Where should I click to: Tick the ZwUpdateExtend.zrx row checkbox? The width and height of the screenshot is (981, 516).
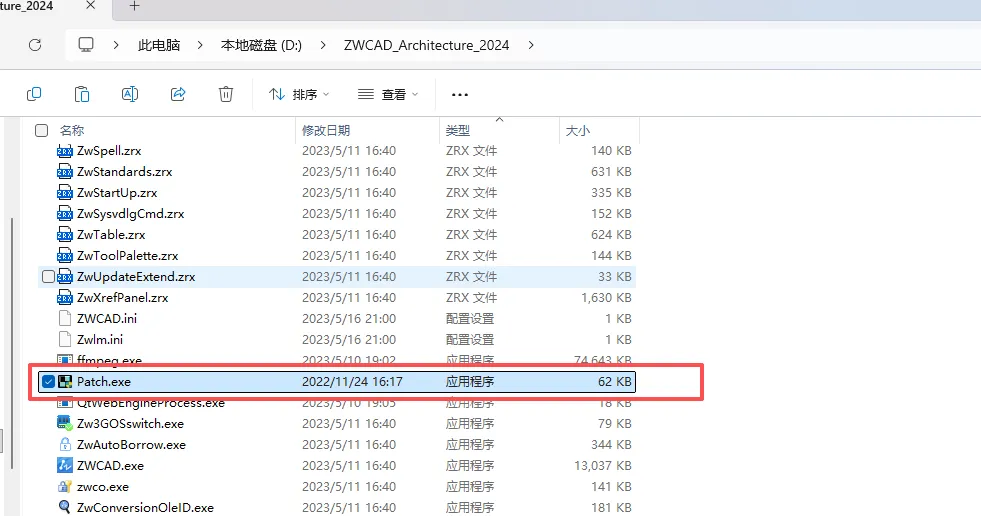point(48,276)
